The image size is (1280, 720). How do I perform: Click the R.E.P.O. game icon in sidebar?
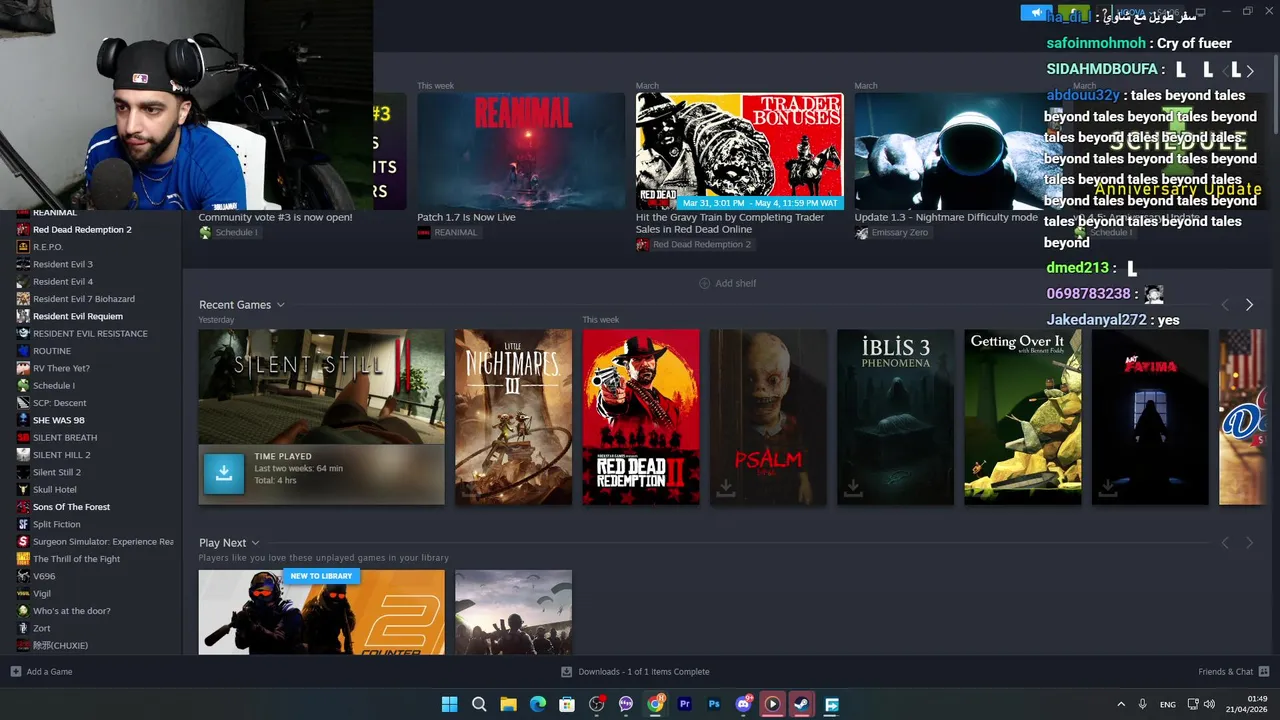click(23, 247)
